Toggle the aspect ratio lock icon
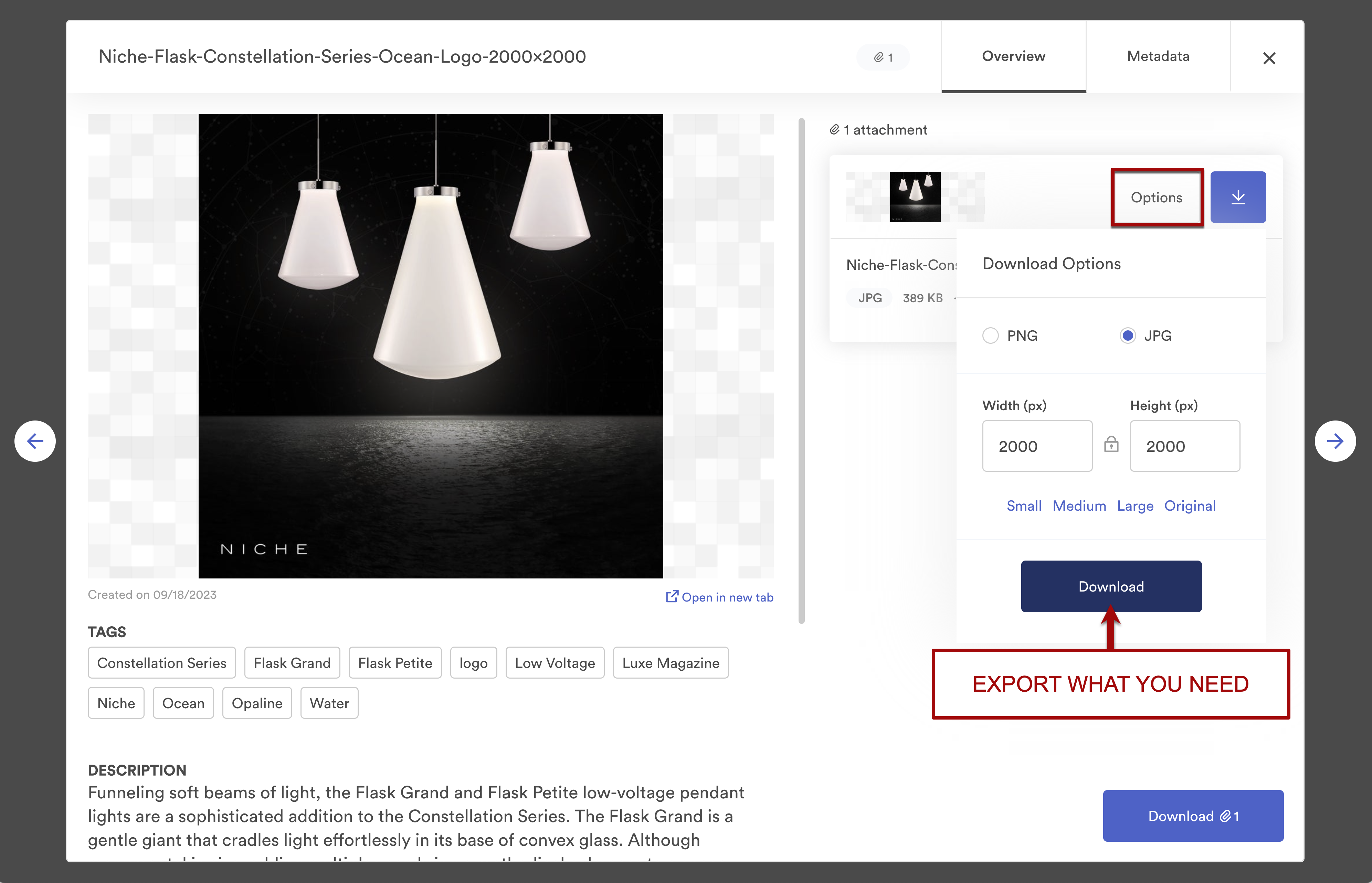Image resolution: width=1372 pixels, height=883 pixels. point(1111,444)
